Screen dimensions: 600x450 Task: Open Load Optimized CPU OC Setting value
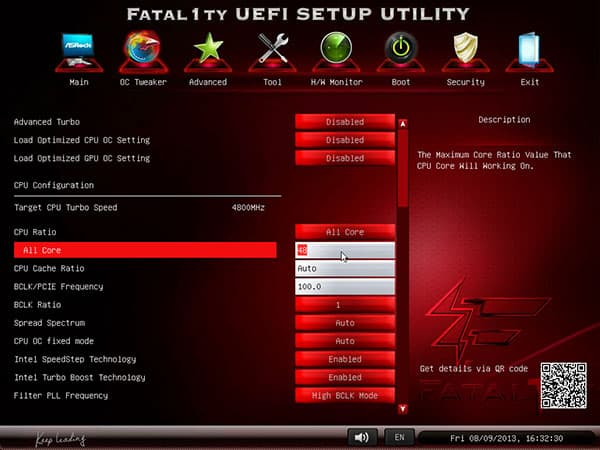345,140
